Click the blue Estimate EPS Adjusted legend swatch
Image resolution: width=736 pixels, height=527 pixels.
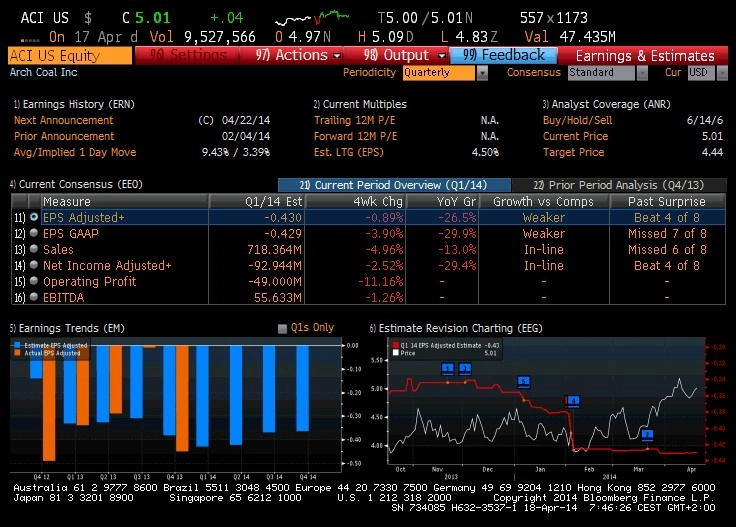(17, 345)
